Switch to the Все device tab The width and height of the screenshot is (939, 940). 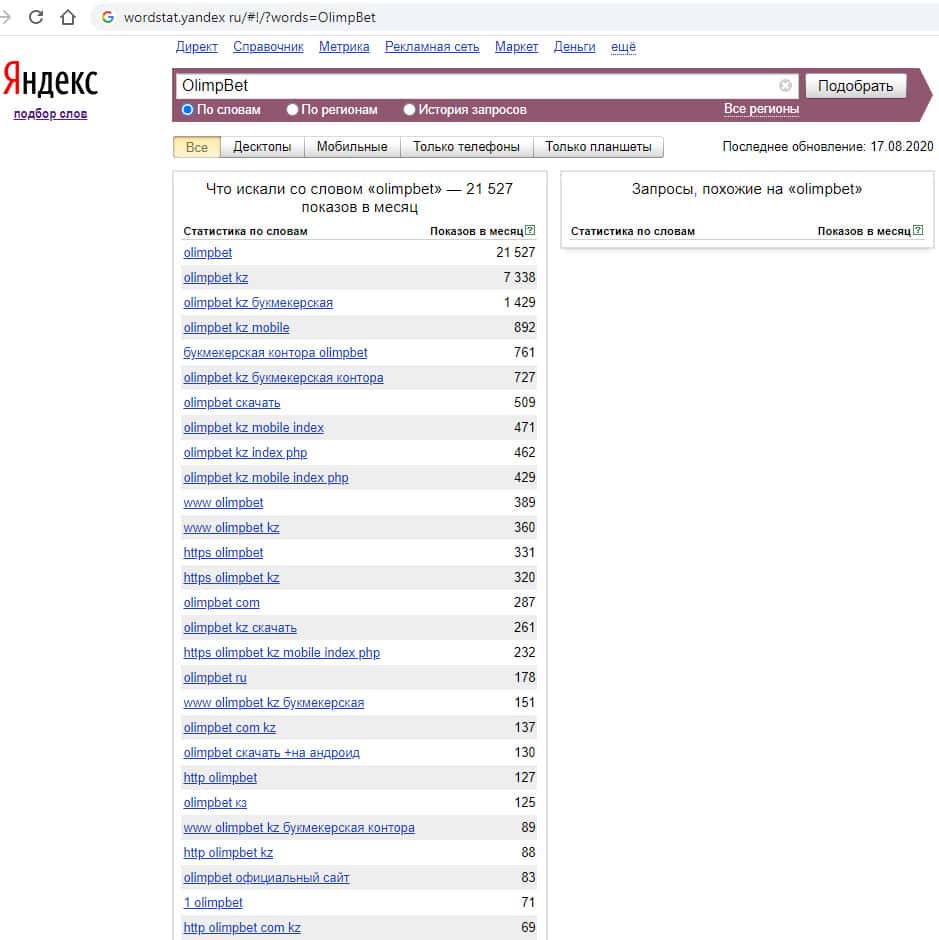197,147
